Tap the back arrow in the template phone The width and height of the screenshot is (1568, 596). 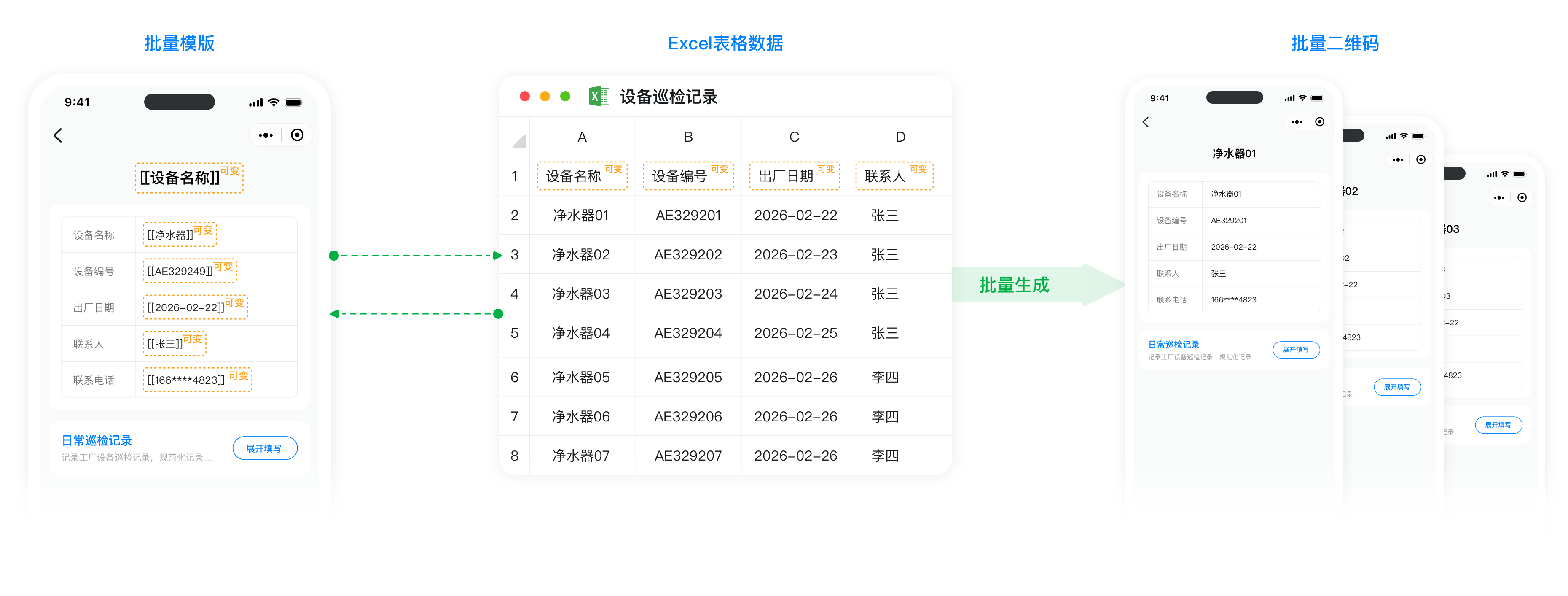coord(59,135)
